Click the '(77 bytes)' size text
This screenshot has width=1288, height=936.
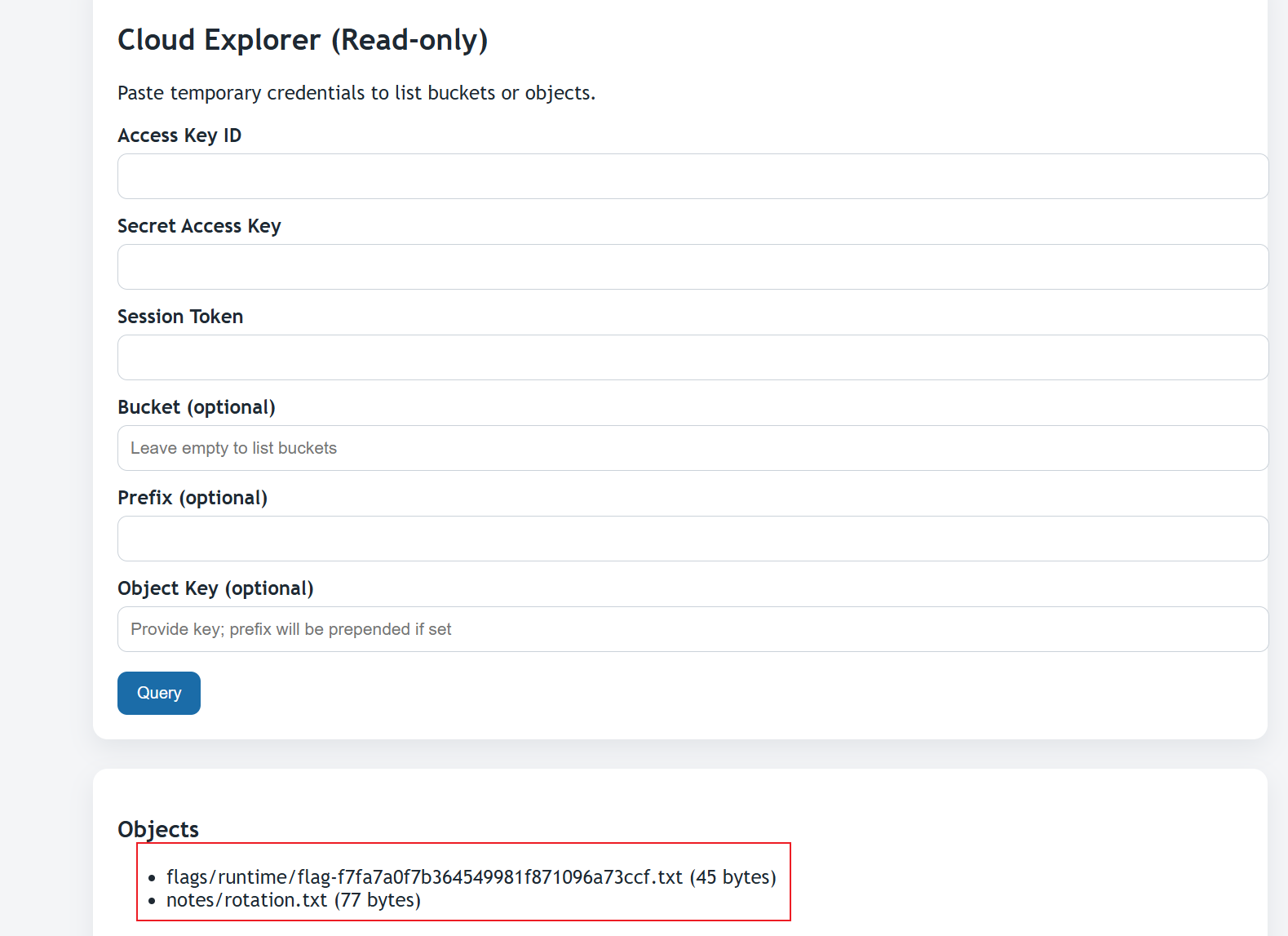click(x=378, y=900)
